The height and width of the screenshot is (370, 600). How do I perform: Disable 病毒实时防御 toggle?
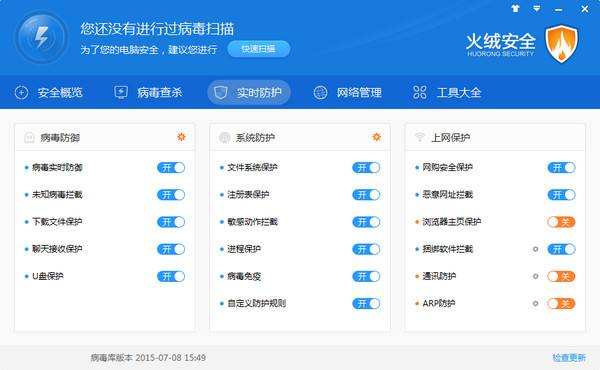point(171,168)
